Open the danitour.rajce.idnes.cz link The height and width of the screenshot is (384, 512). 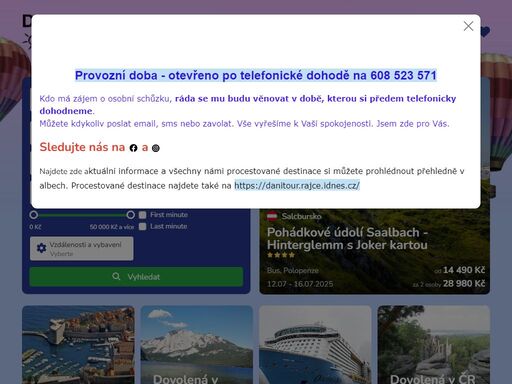[x=297, y=185]
